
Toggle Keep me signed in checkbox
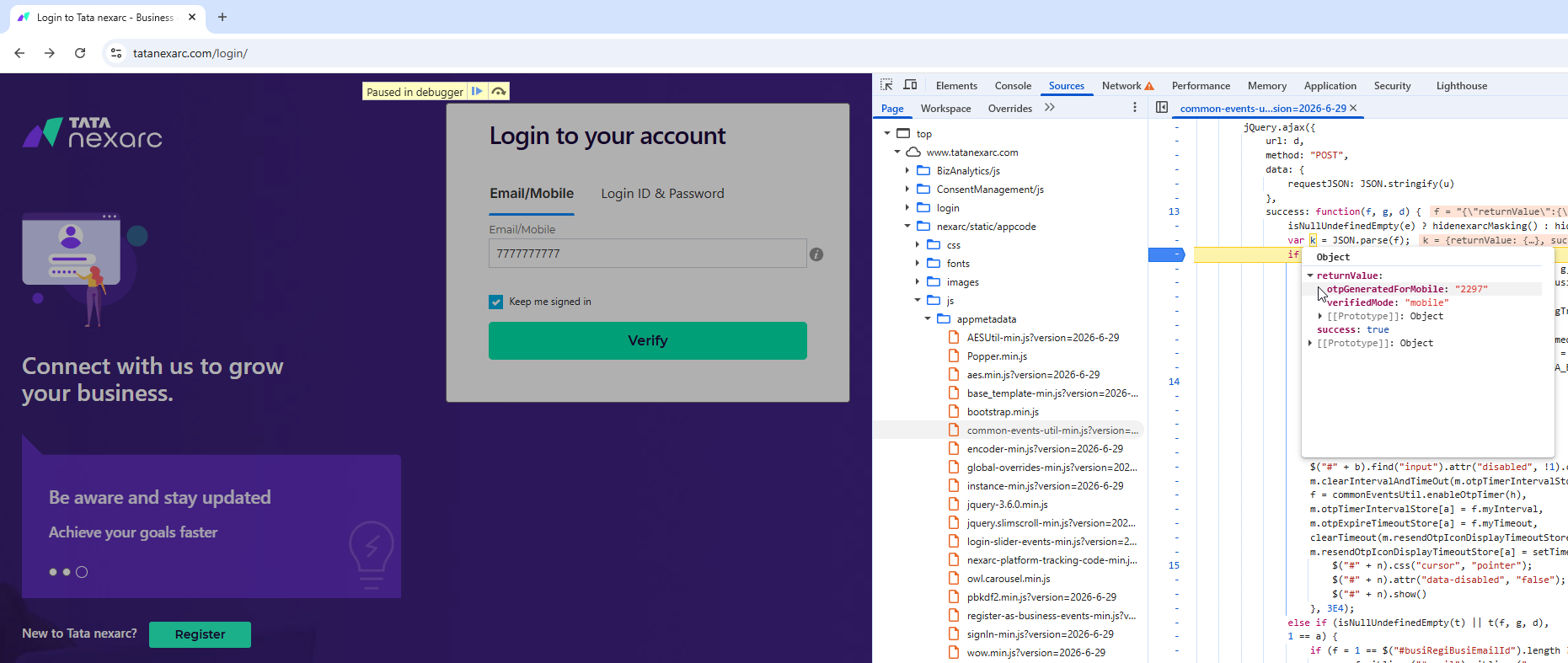(496, 302)
